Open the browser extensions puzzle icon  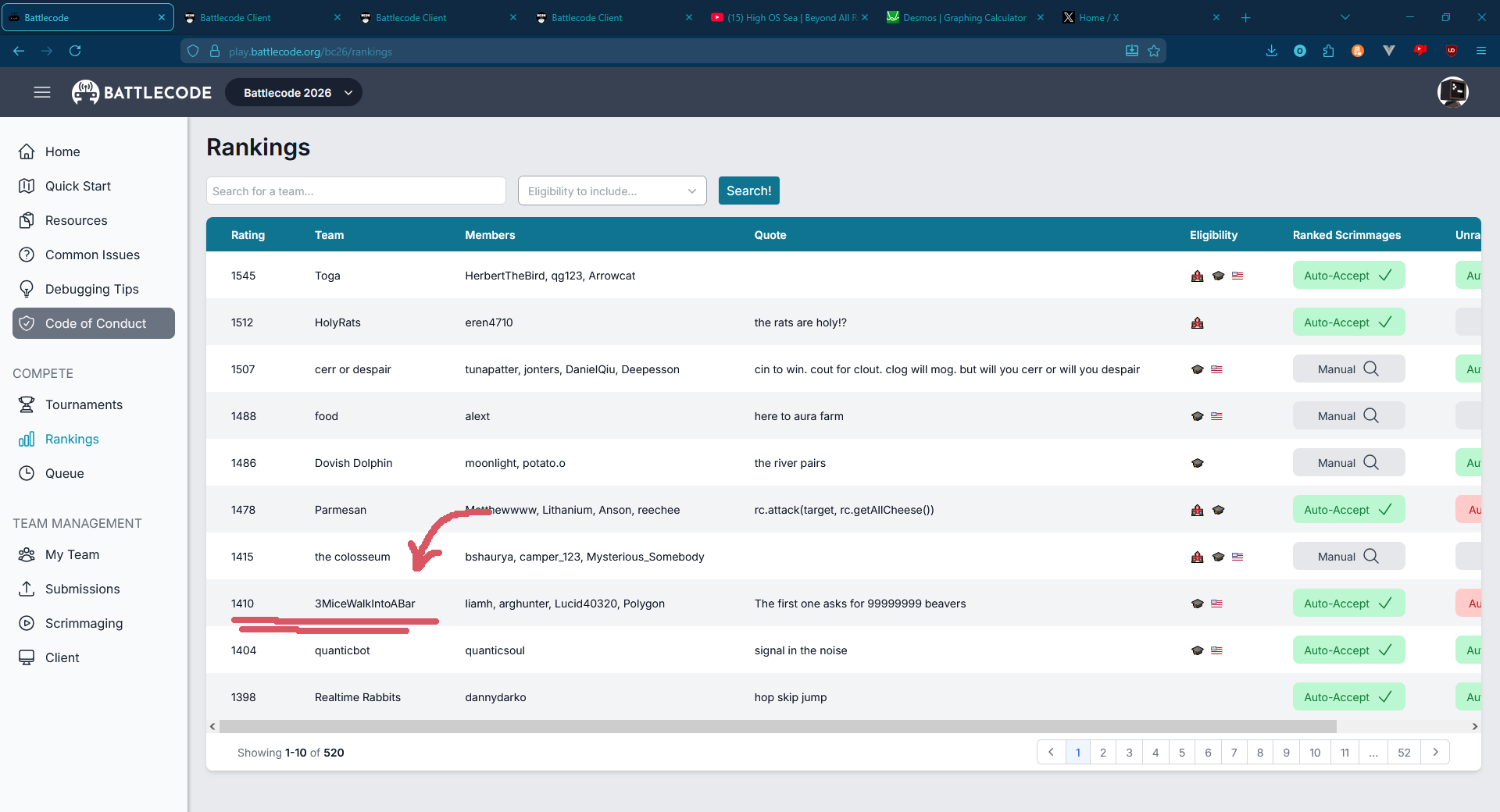point(1328,51)
